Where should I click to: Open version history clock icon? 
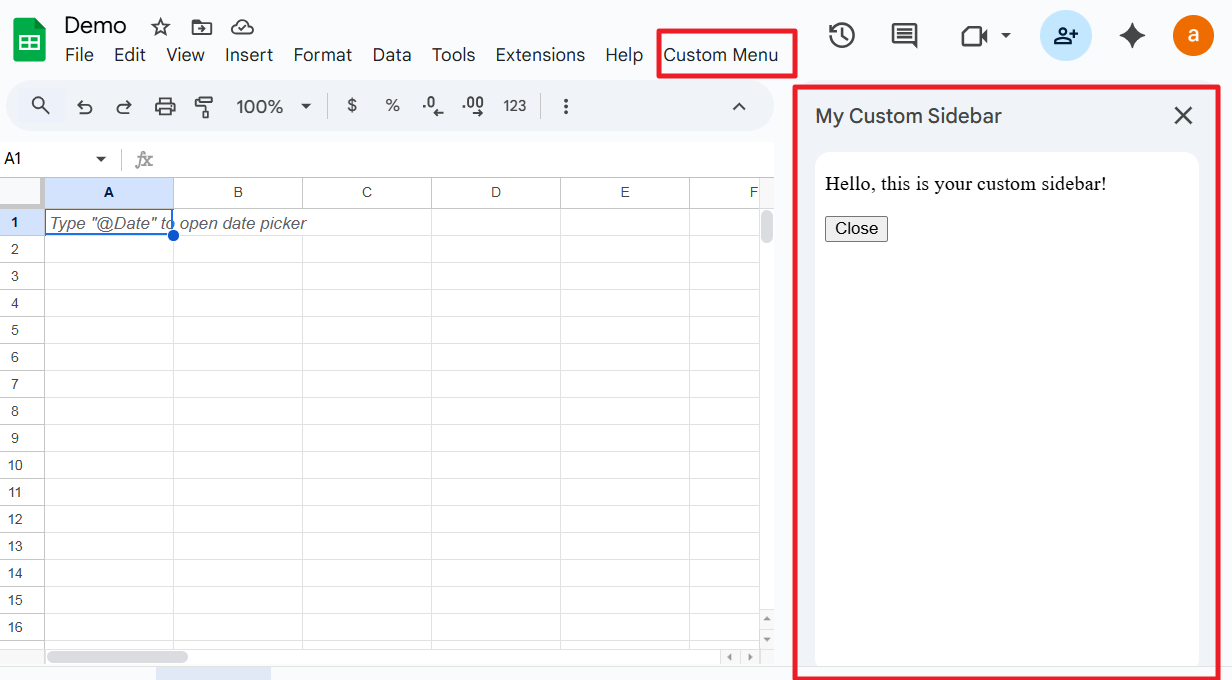coord(842,36)
